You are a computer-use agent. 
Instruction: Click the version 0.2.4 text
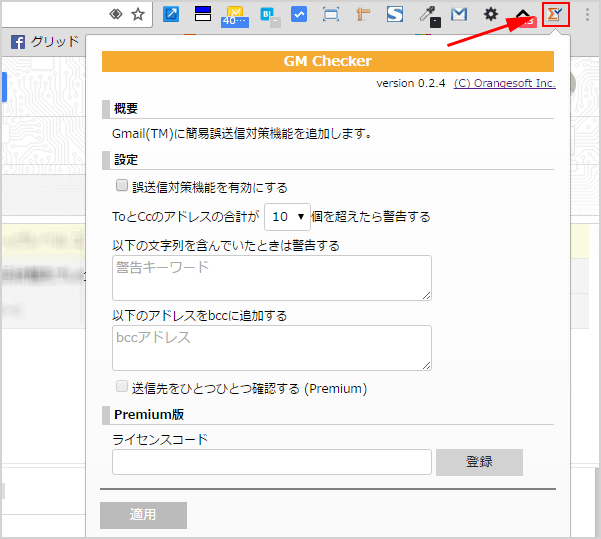(411, 83)
